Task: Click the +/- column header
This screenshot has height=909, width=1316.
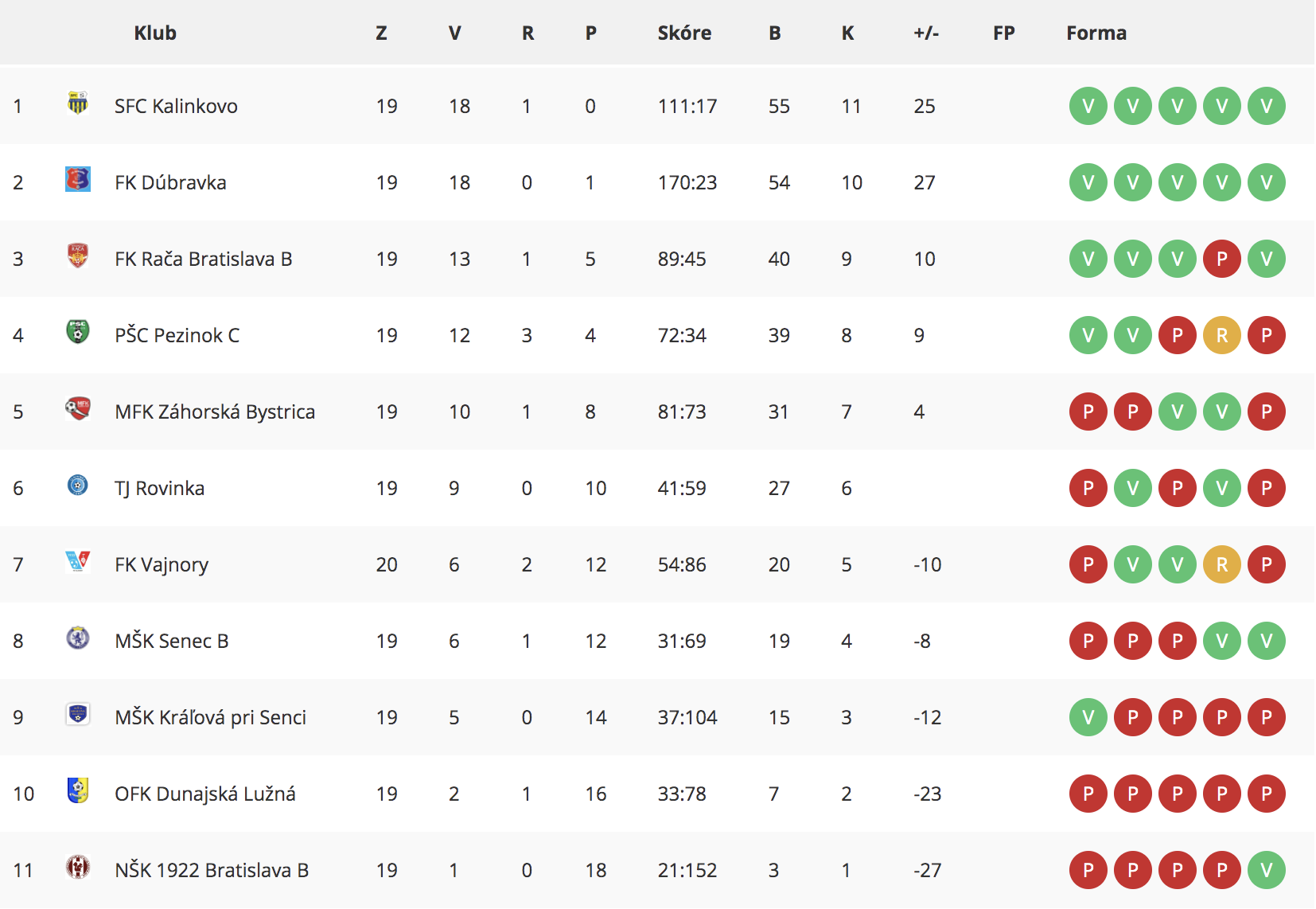Action: (926, 33)
